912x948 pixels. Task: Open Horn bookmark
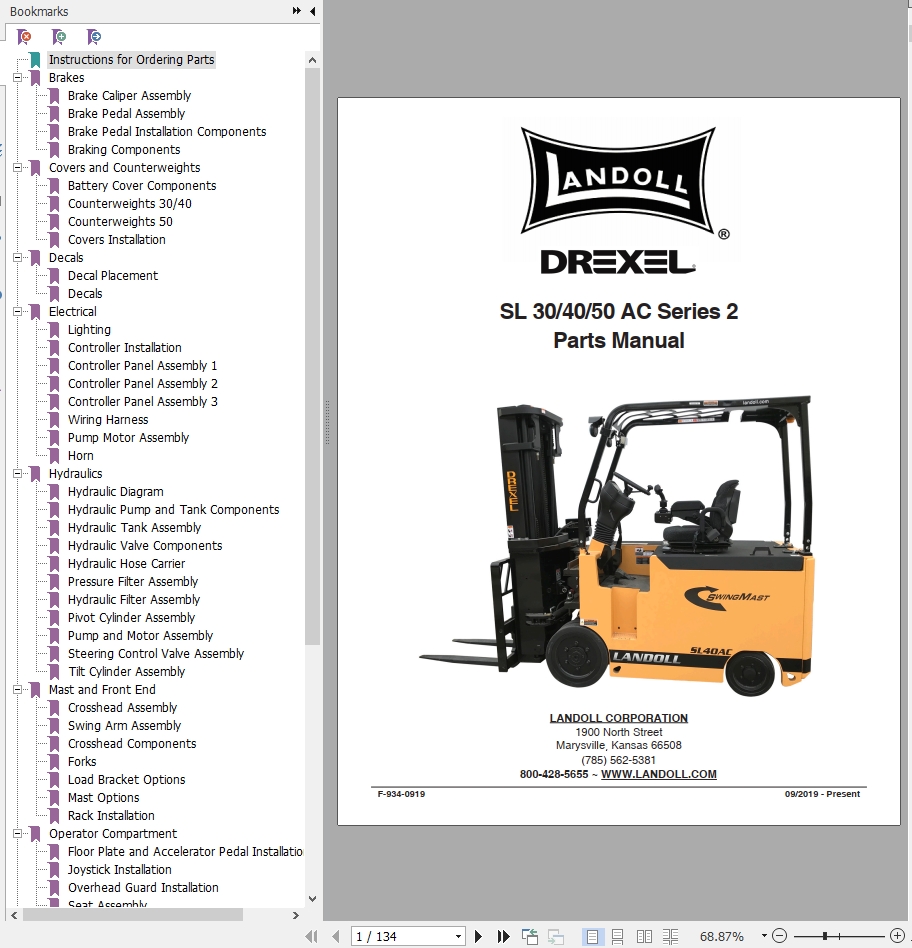coord(81,455)
